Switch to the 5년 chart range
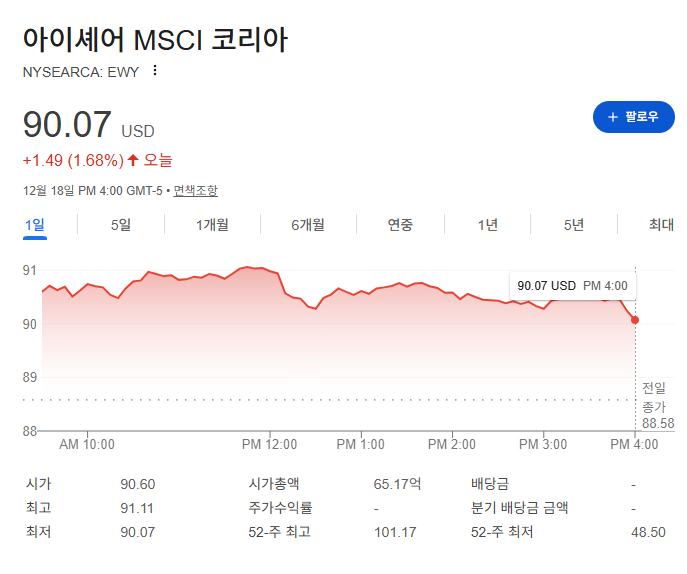 pos(574,225)
